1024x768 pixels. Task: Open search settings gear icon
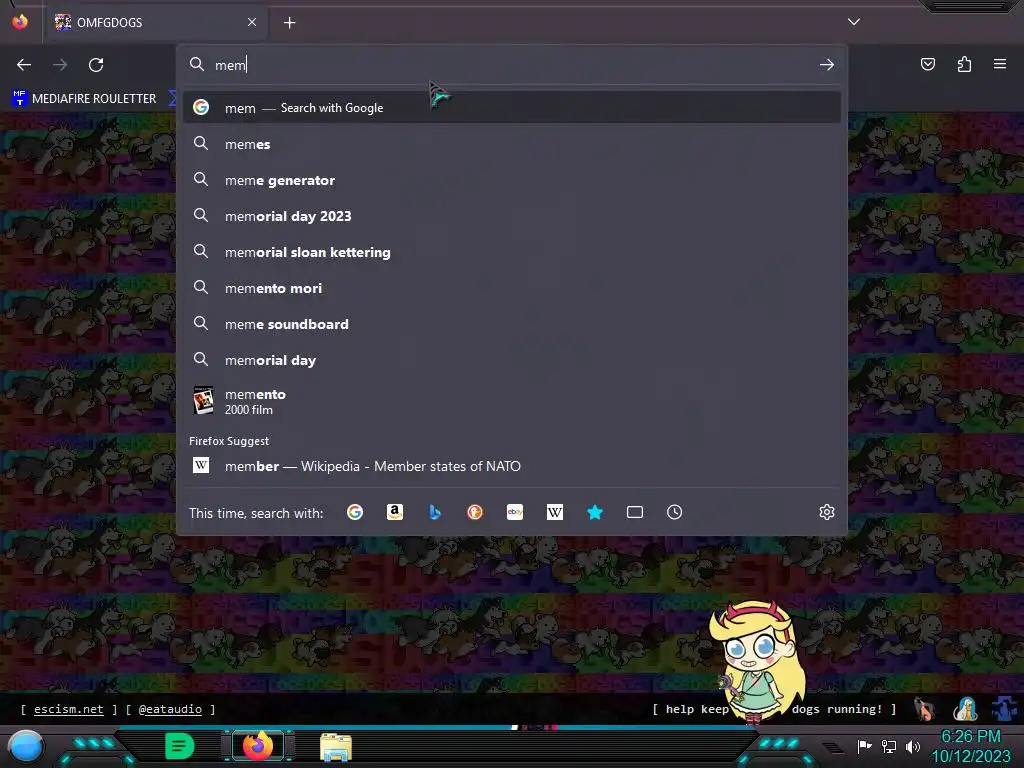point(827,512)
